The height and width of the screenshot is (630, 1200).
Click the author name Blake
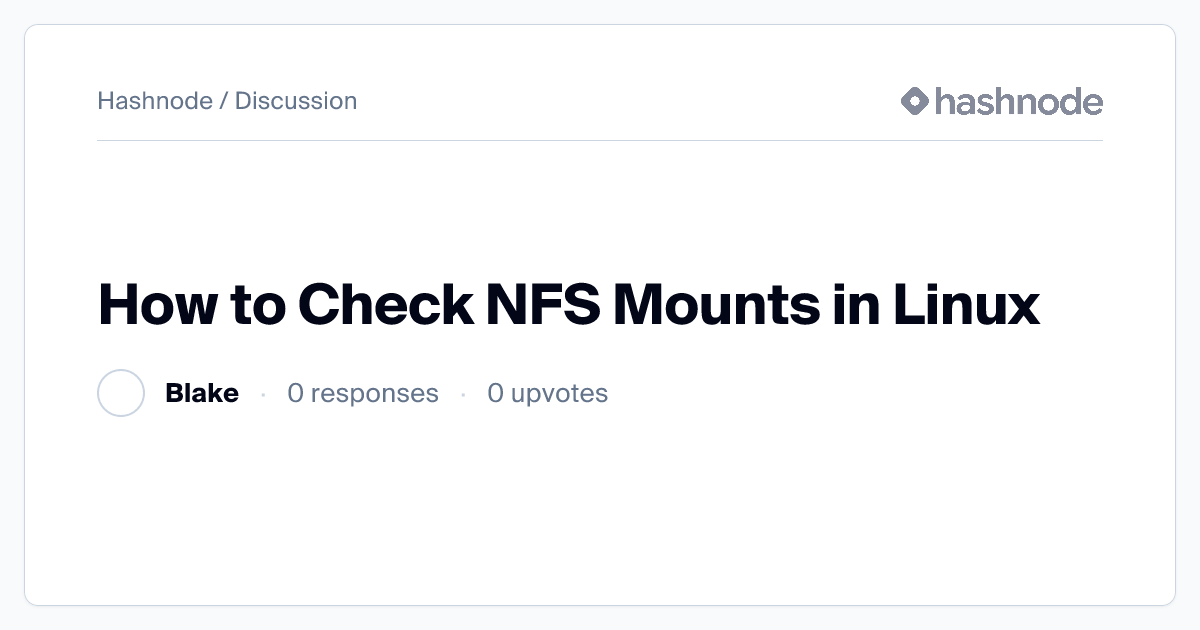[x=202, y=393]
